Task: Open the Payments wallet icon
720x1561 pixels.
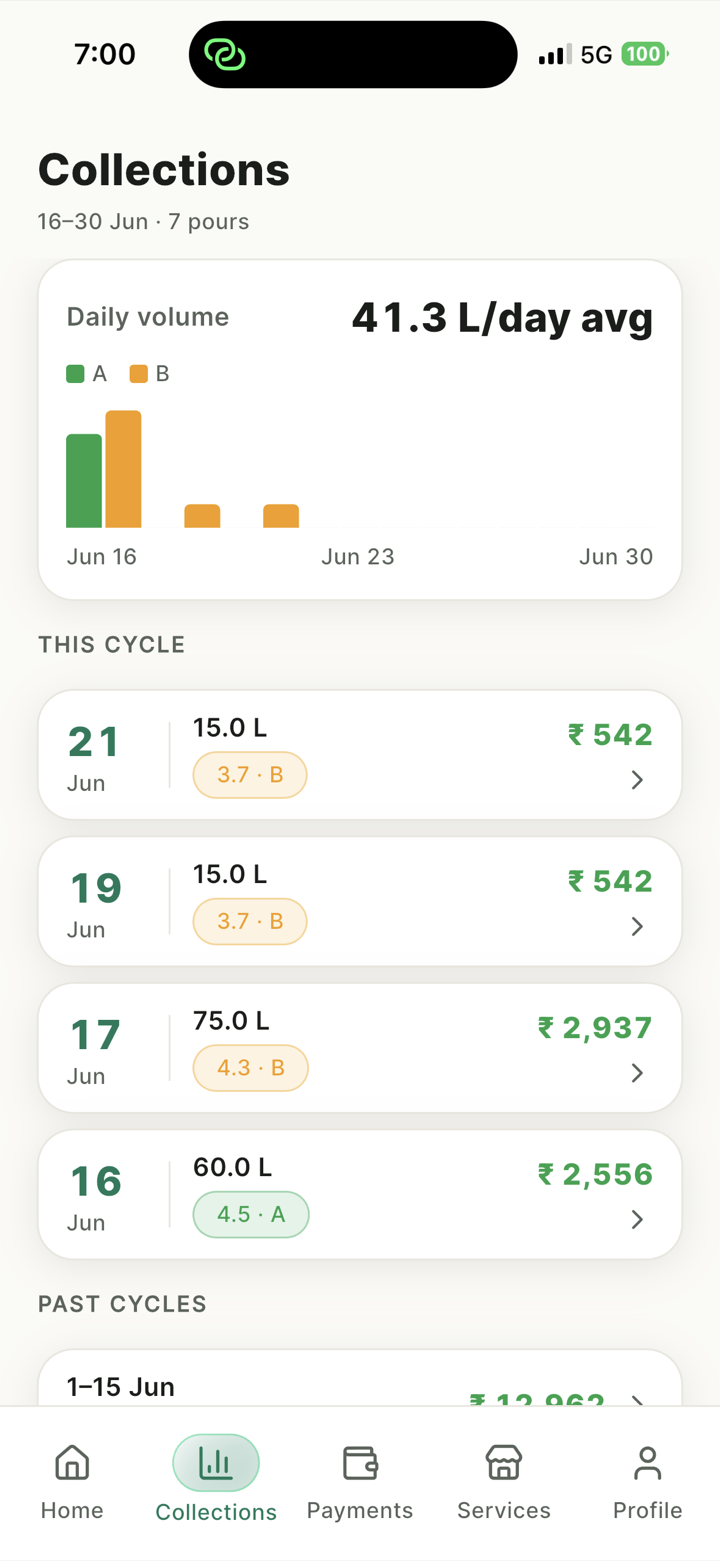Action: [360, 1463]
